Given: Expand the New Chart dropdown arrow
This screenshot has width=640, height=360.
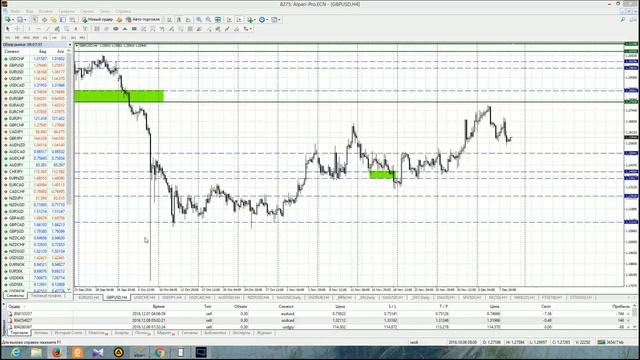Looking at the screenshot, I should (x=13, y=20).
